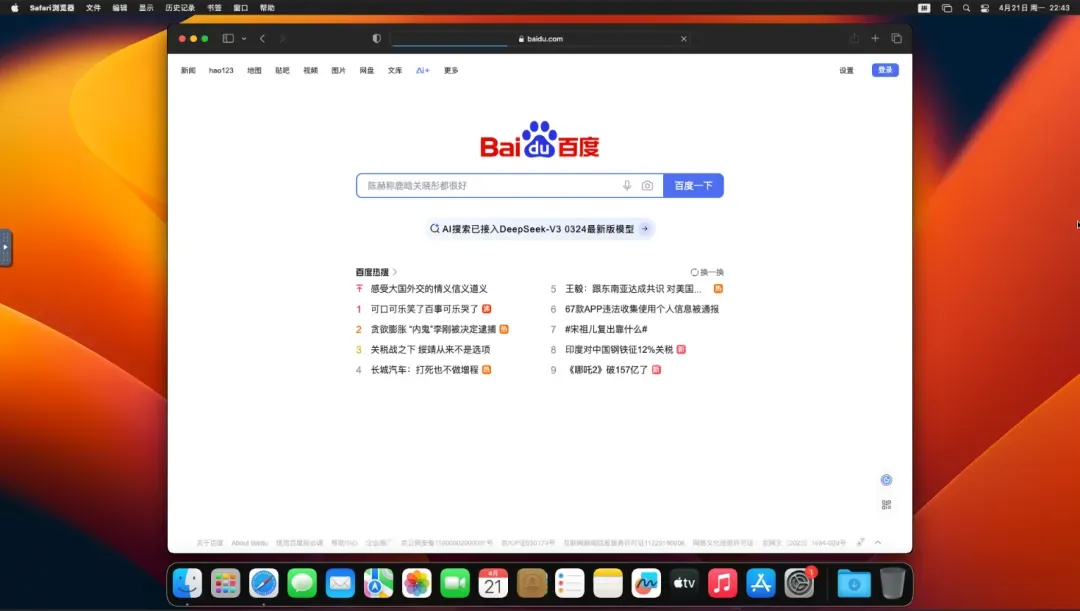Open the 设置 settings menu

[x=846, y=70]
